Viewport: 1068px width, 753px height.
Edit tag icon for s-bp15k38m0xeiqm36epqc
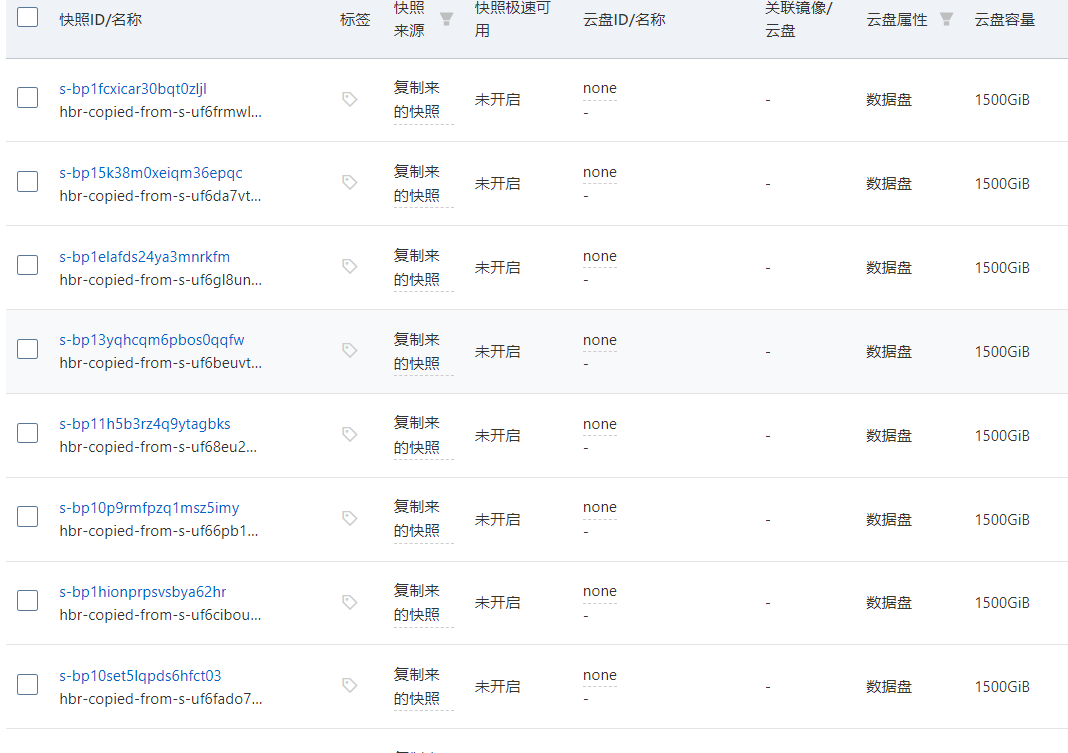pos(349,182)
